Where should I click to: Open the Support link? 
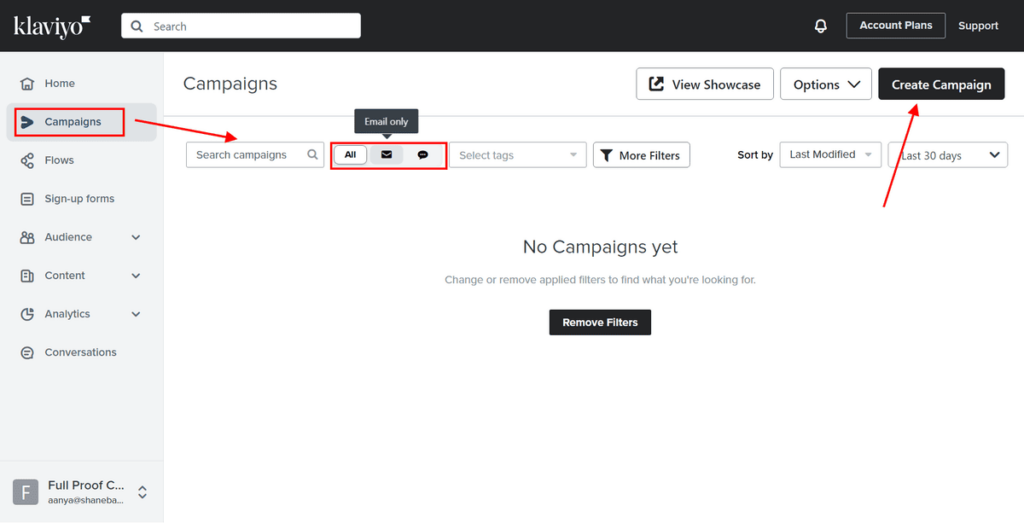tap(978, 26)
